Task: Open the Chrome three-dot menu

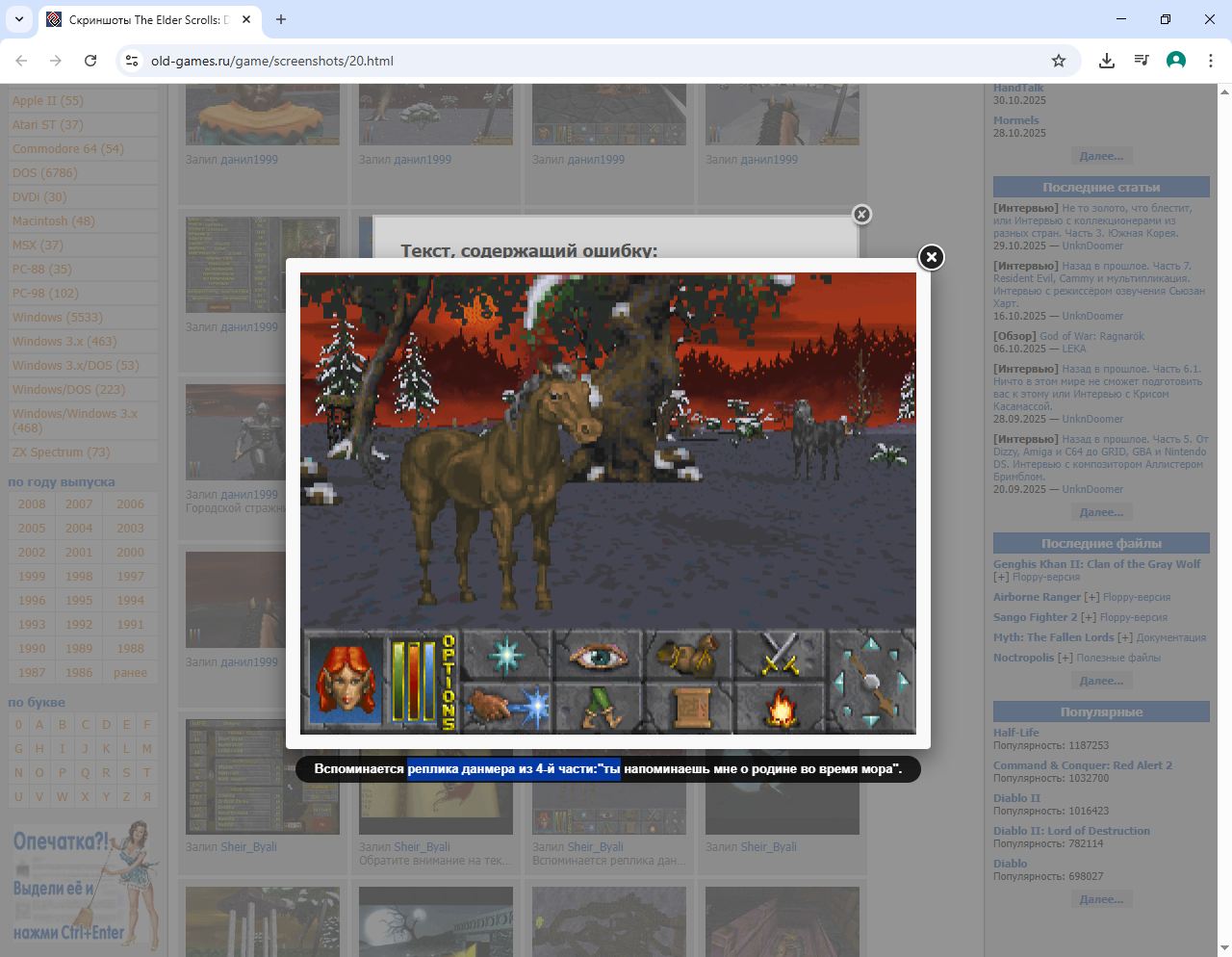Action: coord(1211,61)
